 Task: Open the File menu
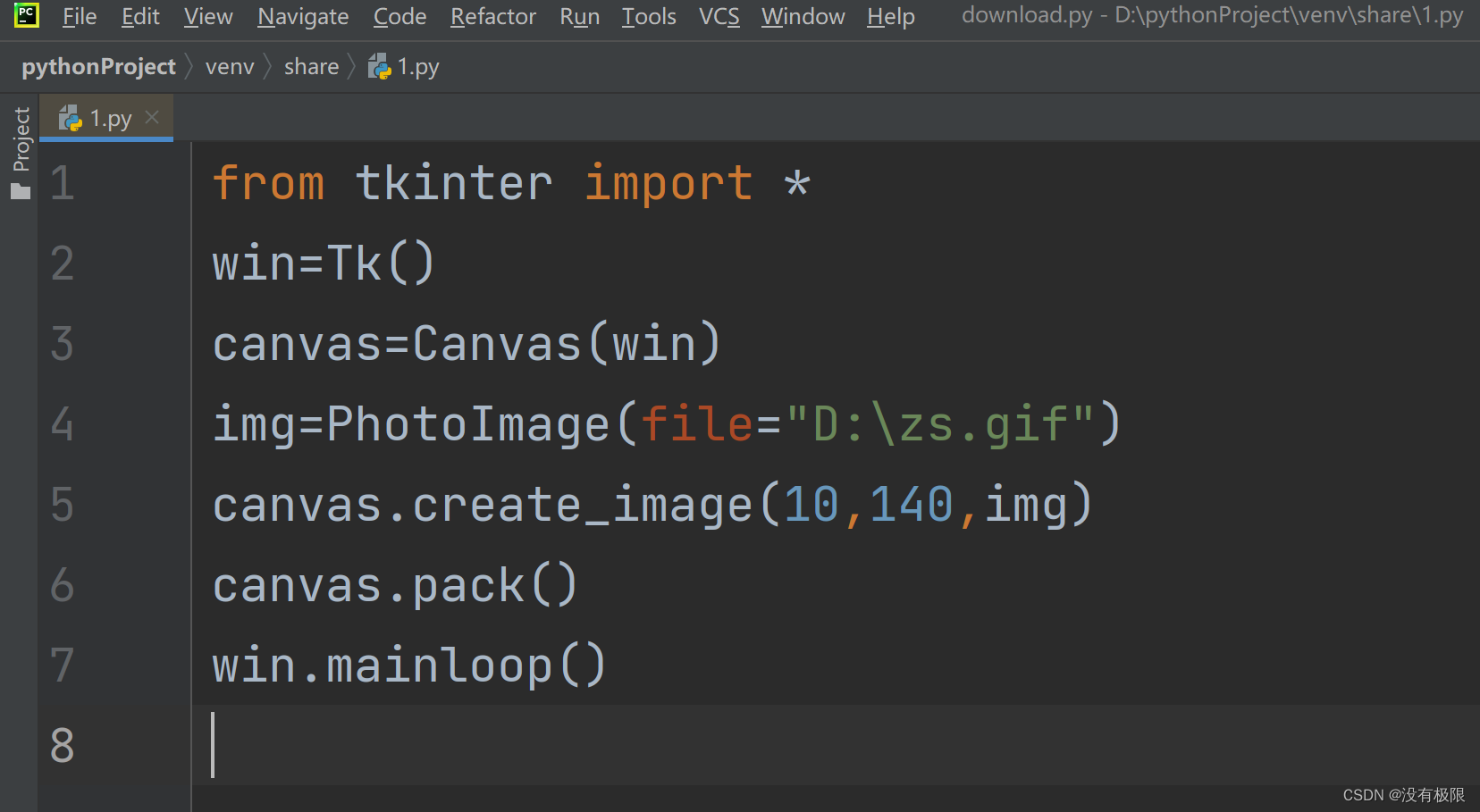click(80, 17)
